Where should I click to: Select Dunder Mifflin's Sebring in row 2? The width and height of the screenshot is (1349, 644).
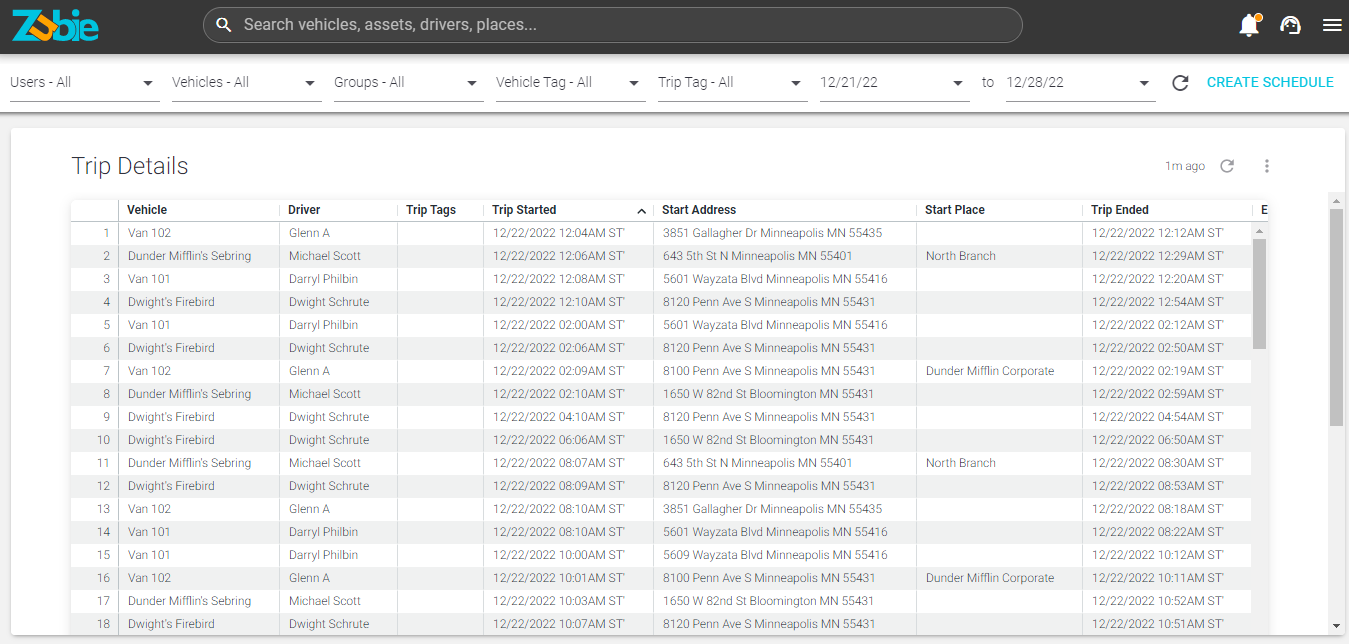click(189, 256)
